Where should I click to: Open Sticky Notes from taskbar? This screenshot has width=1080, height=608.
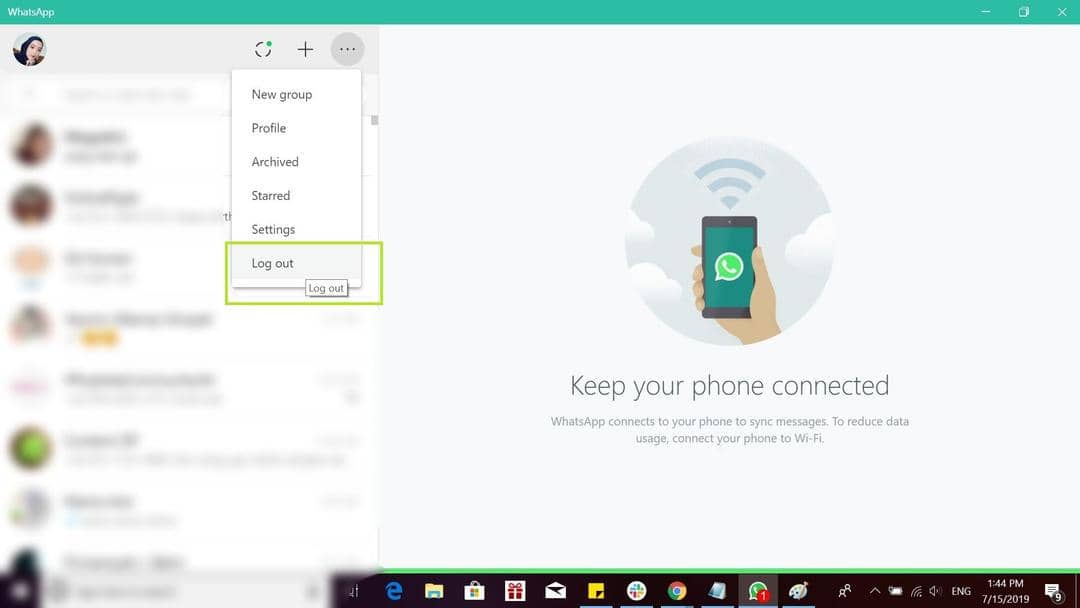pyautogui.click(x=596, y=591)
